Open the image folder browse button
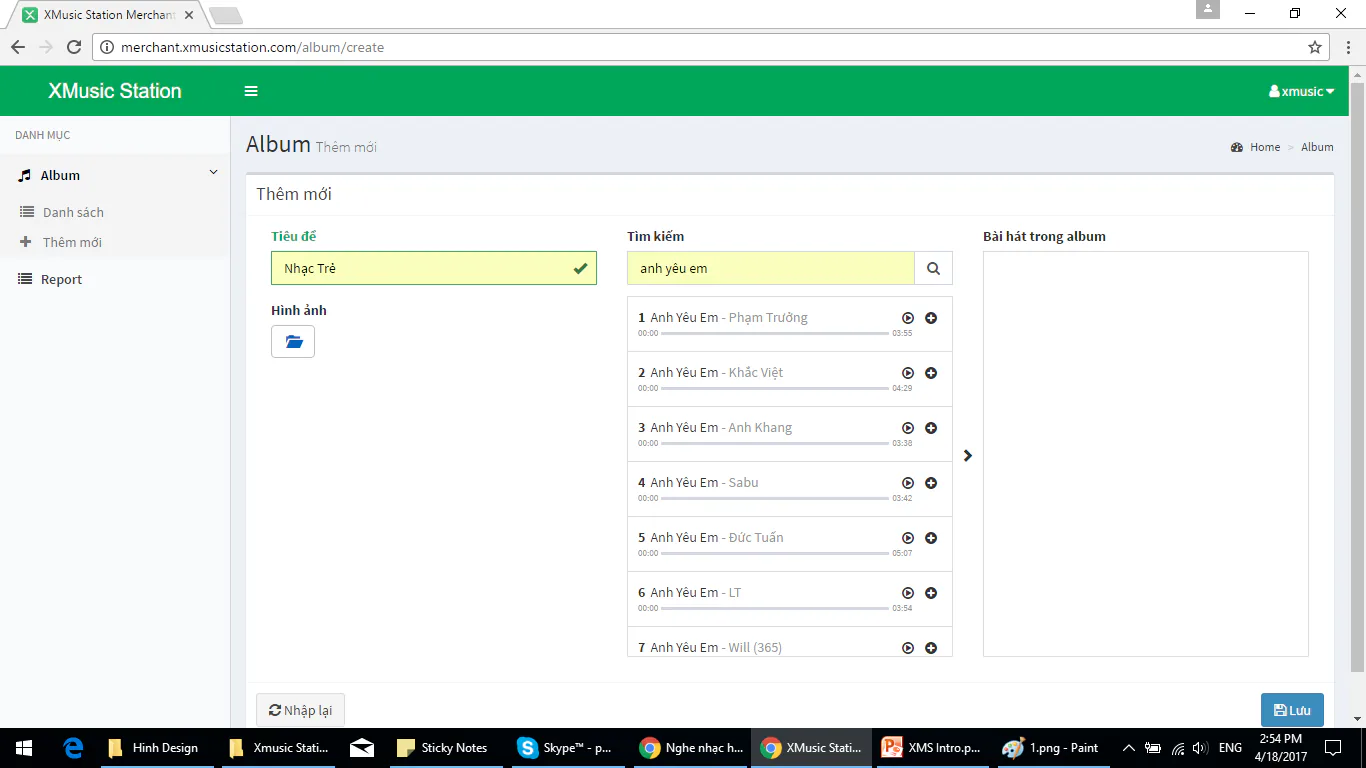1366x768 pixels. [x=293, y=342]
